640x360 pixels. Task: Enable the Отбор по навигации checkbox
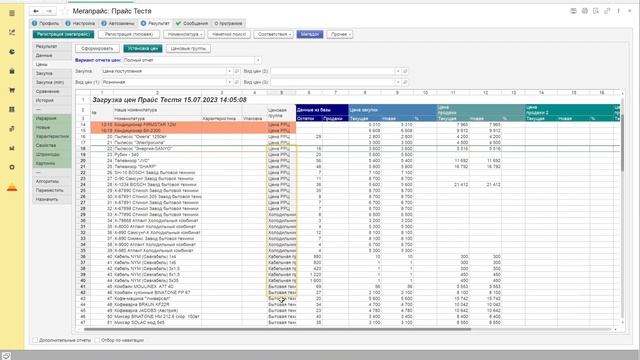(97, 340)
